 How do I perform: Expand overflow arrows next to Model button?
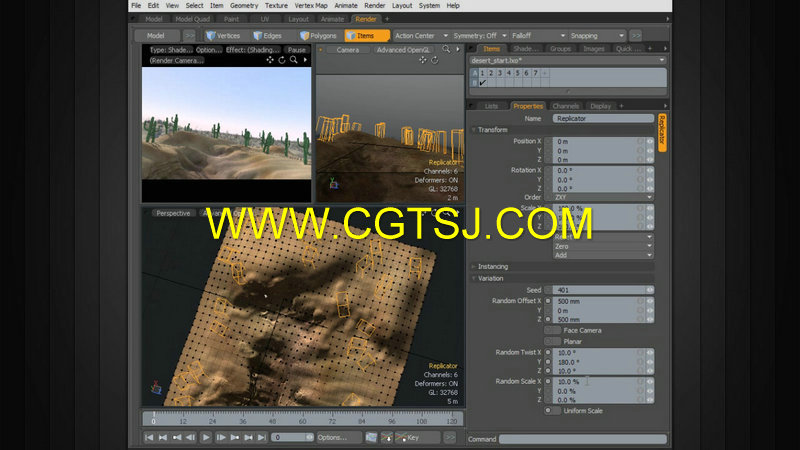[x=189, y=36]
